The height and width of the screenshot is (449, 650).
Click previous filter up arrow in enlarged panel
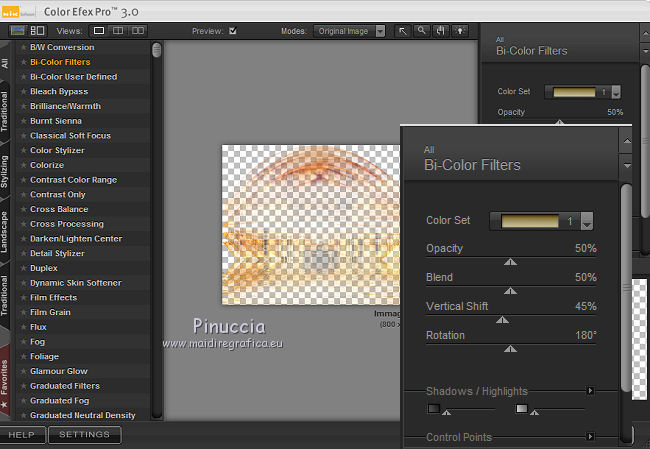tap(627, 141)
